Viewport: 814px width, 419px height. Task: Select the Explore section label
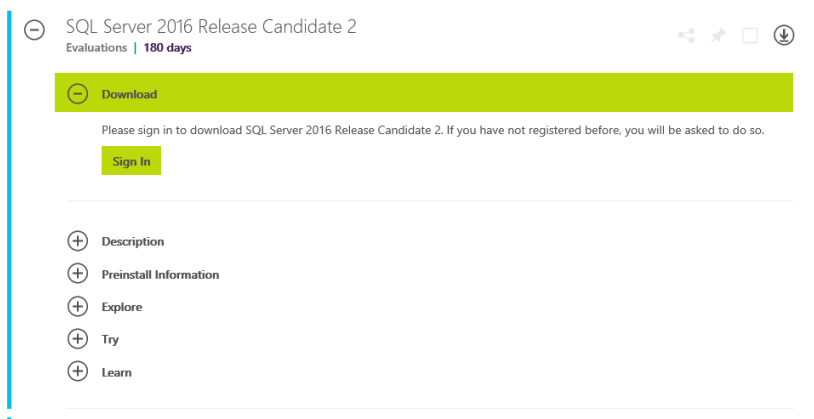point(122,307)
